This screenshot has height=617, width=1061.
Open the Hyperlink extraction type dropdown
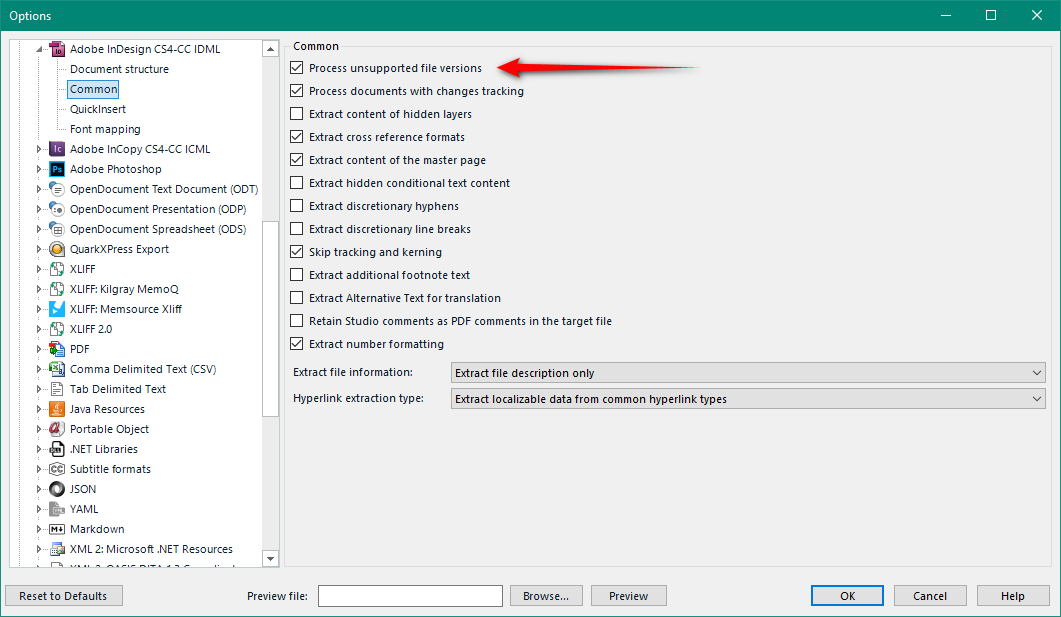tap(748, 398)
